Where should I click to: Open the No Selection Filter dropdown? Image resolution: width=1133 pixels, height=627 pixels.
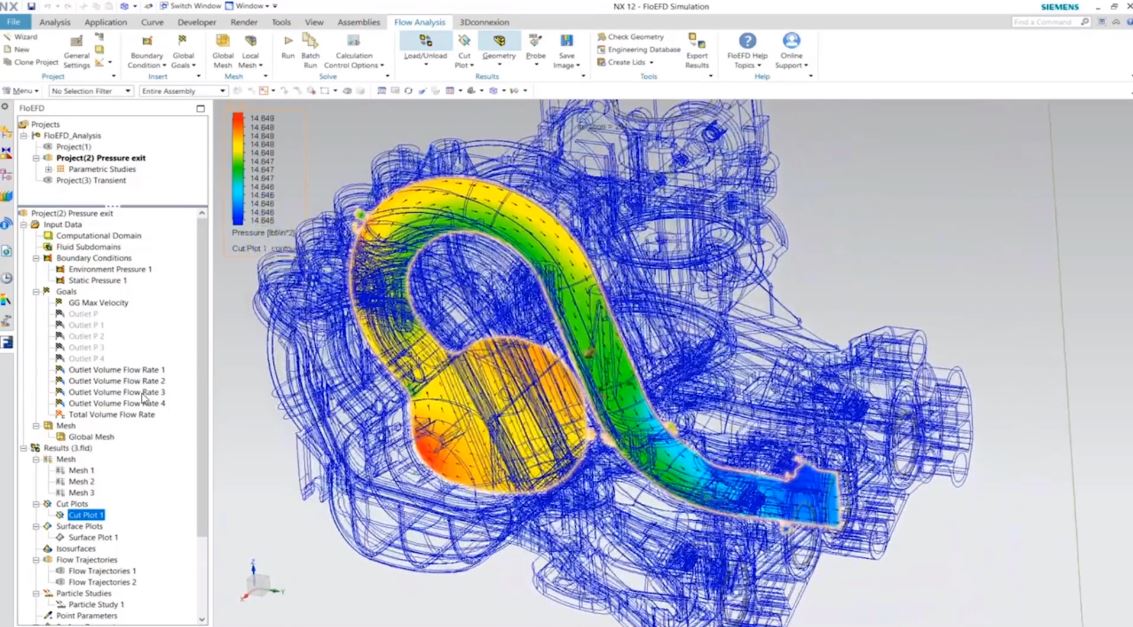pyautogui.click(x=91, y=91)
